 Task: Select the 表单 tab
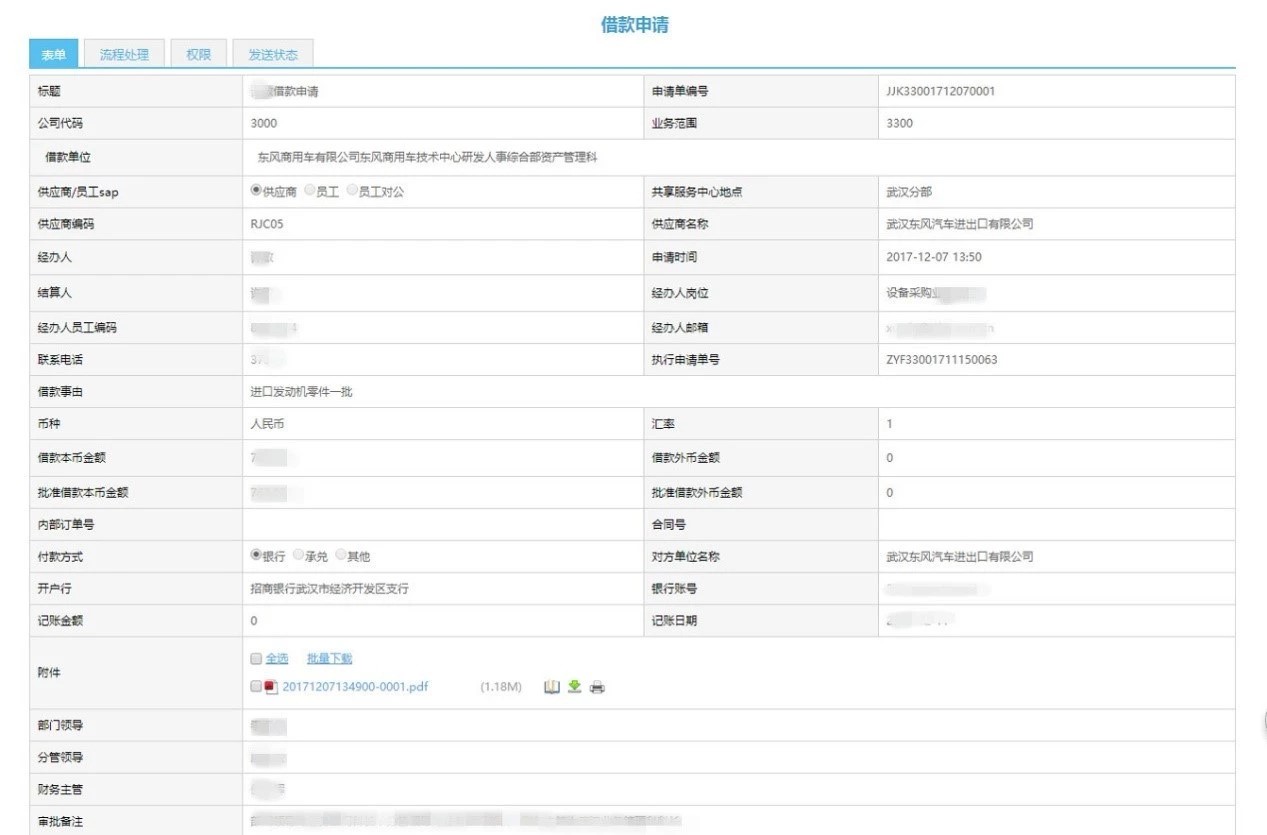pyautogui.click(x=54, y=55)
